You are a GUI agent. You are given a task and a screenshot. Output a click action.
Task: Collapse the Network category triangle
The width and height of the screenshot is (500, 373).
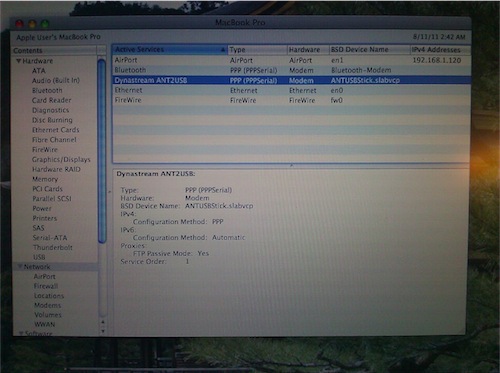pos(20,267)
